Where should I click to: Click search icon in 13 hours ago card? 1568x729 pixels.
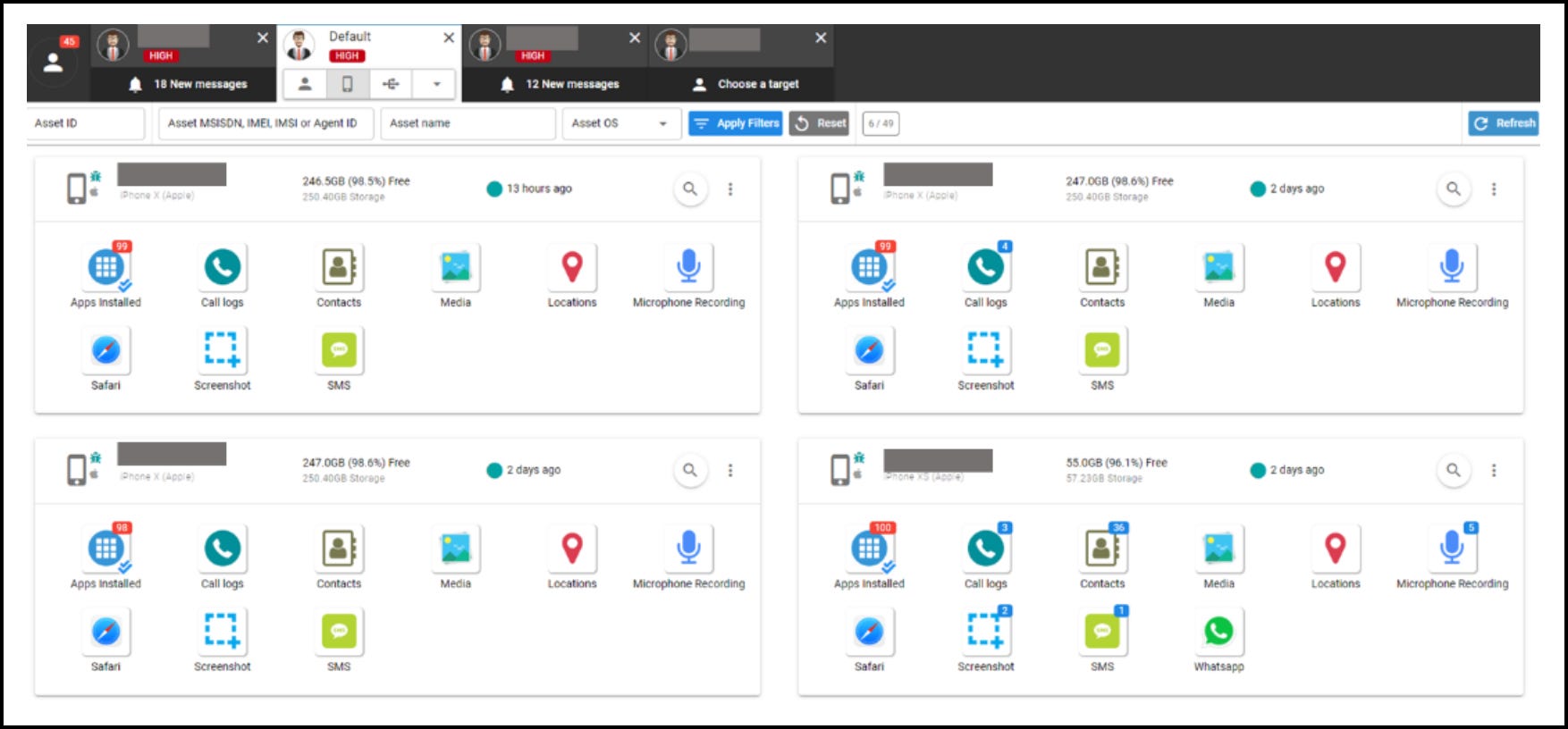tap(690, 189)
